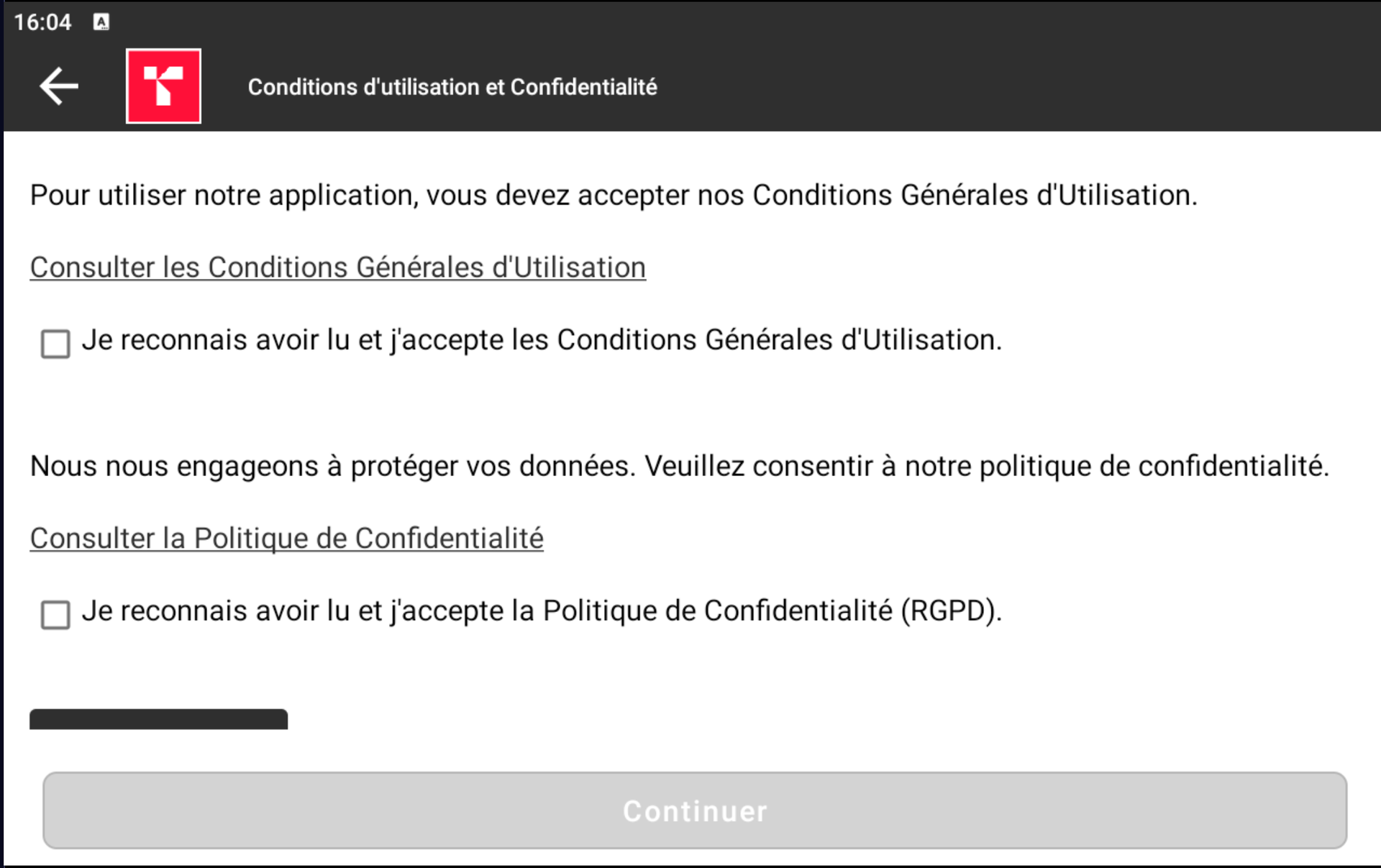Image resolution: width=1381 pixels, height=868 pixels.
Task: Click the paragraph starting "Pour utiliser notre application"
Action: click(613, 196)
